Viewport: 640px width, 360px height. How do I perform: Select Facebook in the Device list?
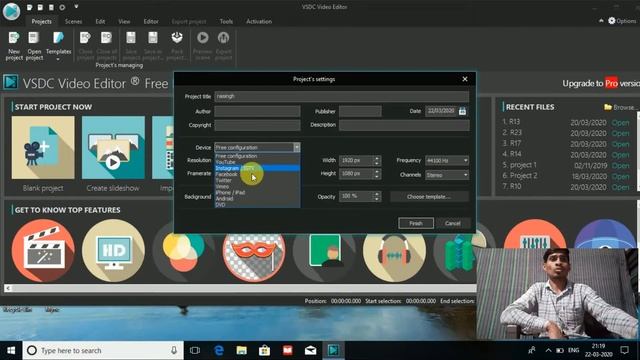coord(257,174)
